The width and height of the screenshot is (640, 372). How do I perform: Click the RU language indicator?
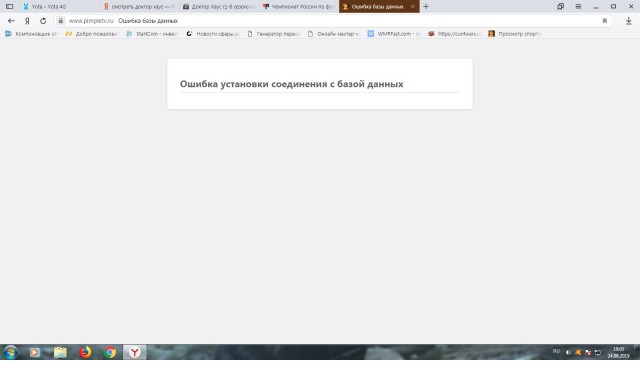[x=556, y=351]
